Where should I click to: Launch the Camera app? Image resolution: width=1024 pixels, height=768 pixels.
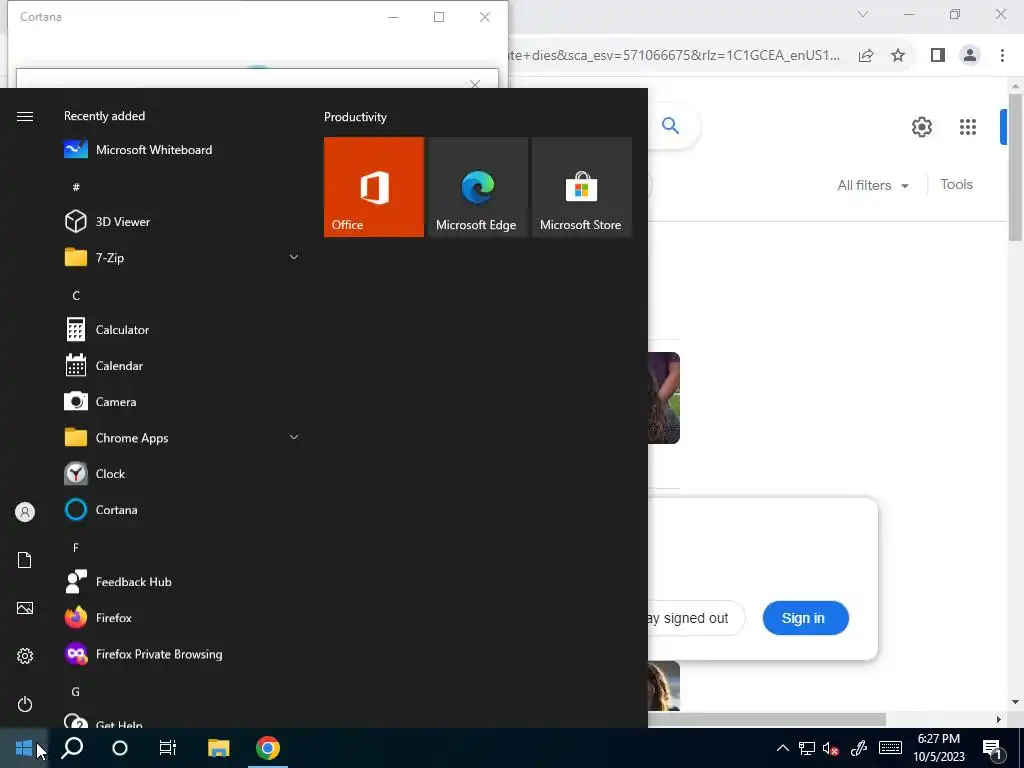(182, 402)
